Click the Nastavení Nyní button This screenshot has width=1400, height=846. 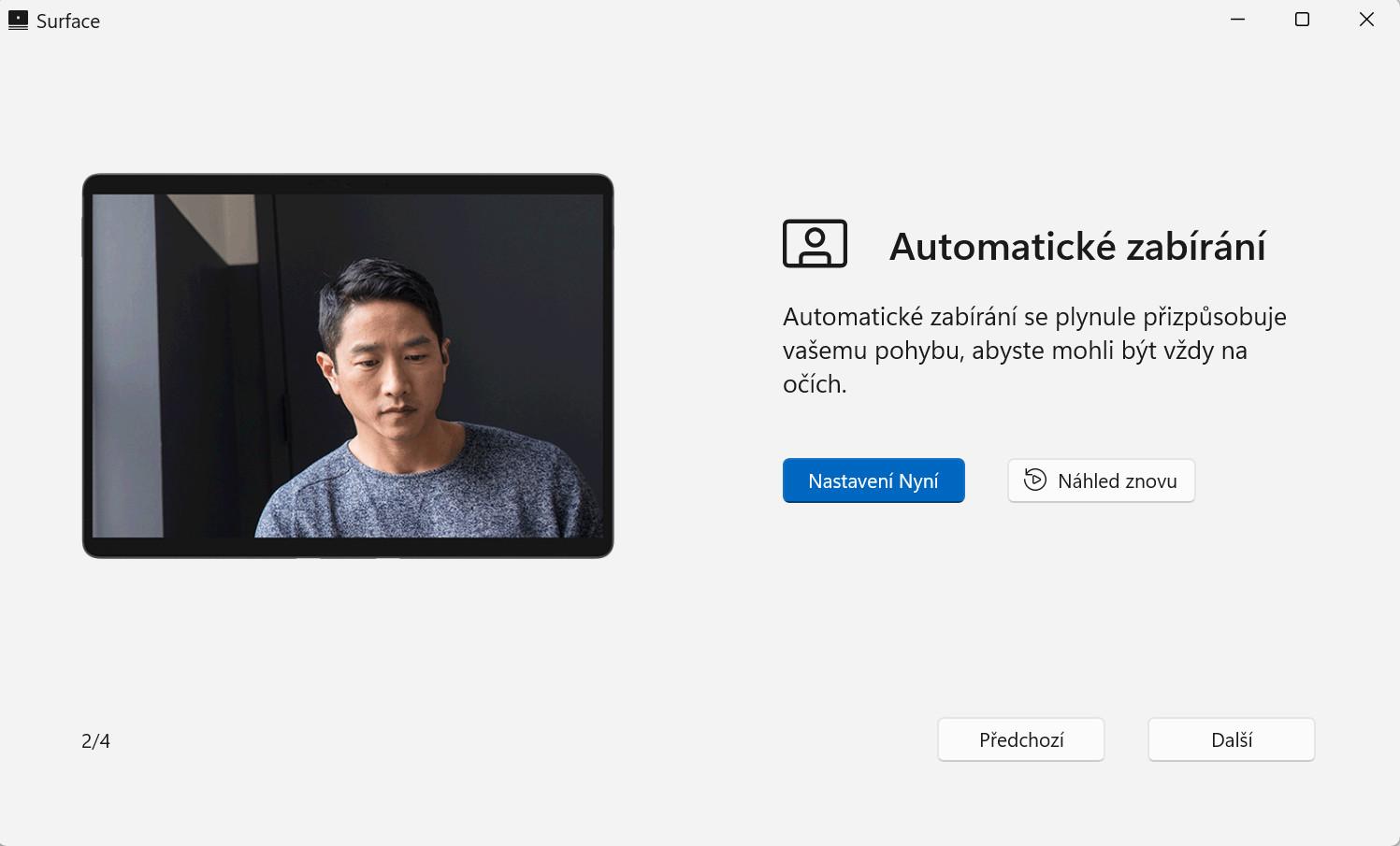pyautogui.click(x=873, y=480)
